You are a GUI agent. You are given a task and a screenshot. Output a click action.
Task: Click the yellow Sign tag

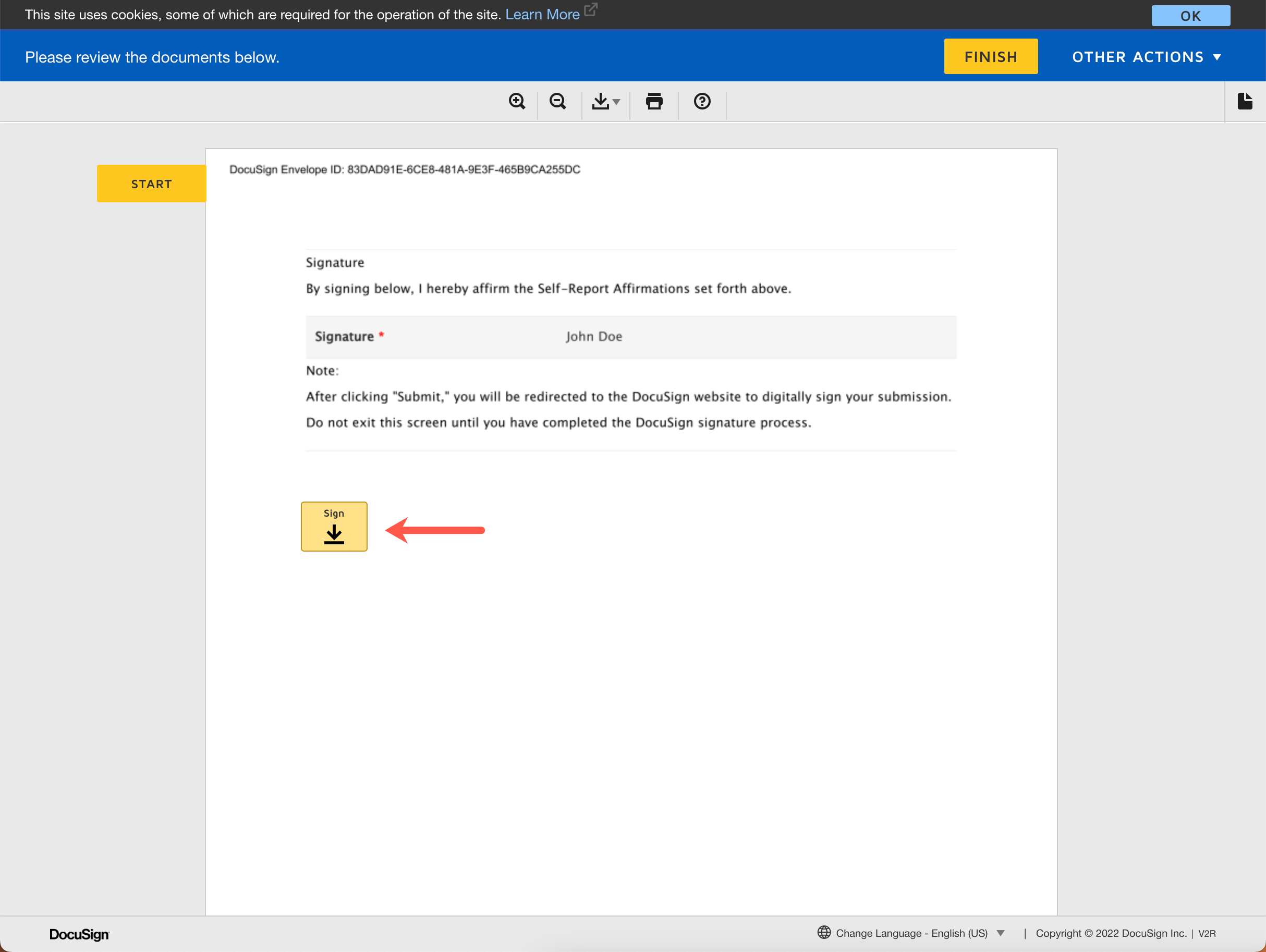334,527
